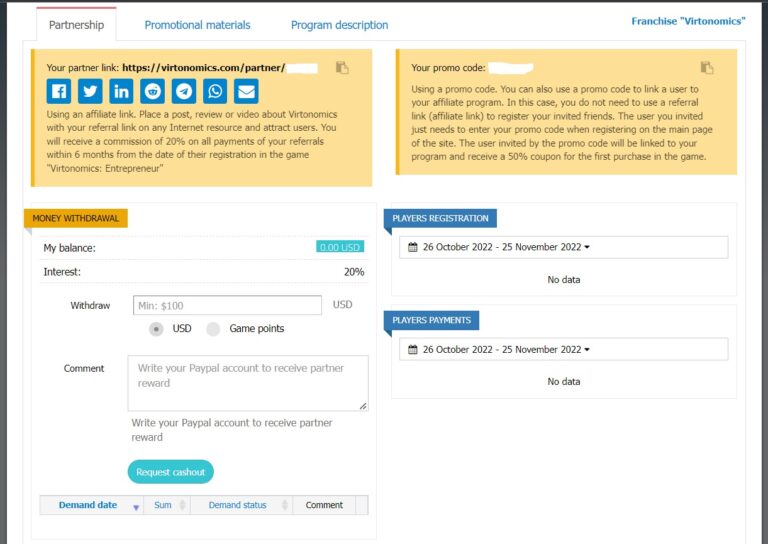Screen dimensions: 768x544
Task: Share partner link on Facebook
Action: [x=58, y=92]
